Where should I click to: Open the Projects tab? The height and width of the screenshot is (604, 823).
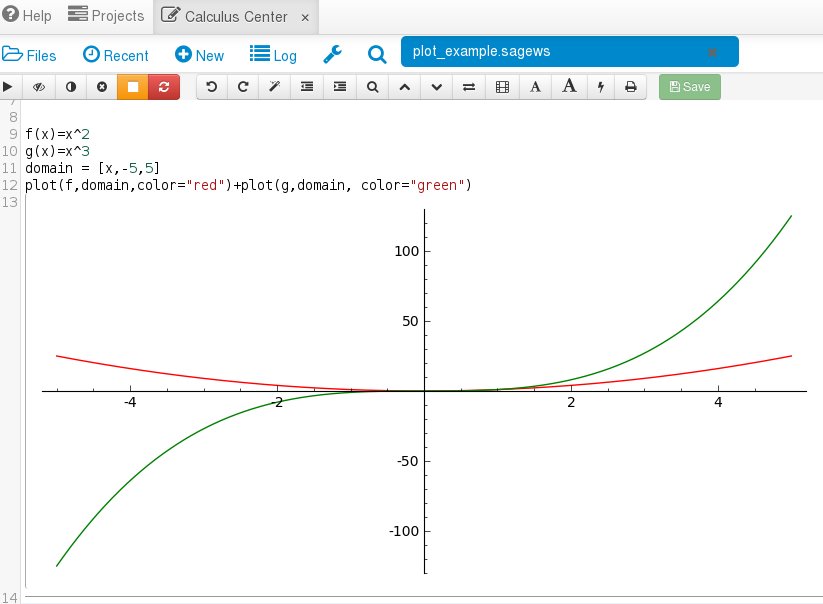coord(106,16)
